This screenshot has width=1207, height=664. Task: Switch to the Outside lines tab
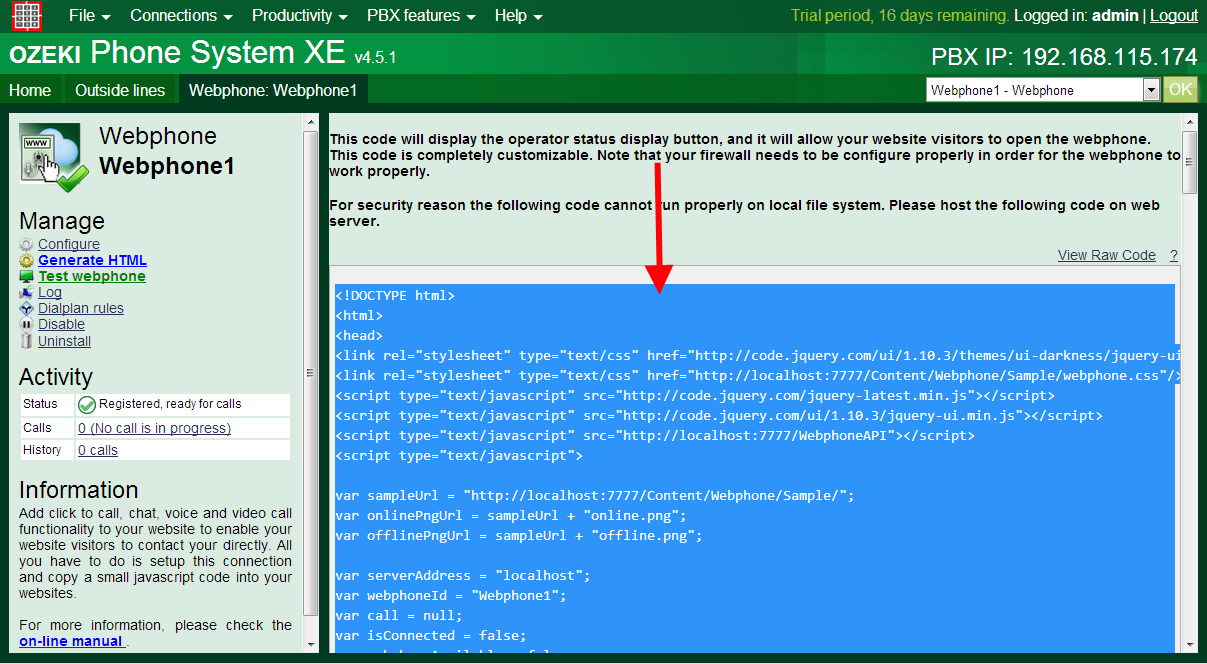pyautogui.click(x=120, y=90)
